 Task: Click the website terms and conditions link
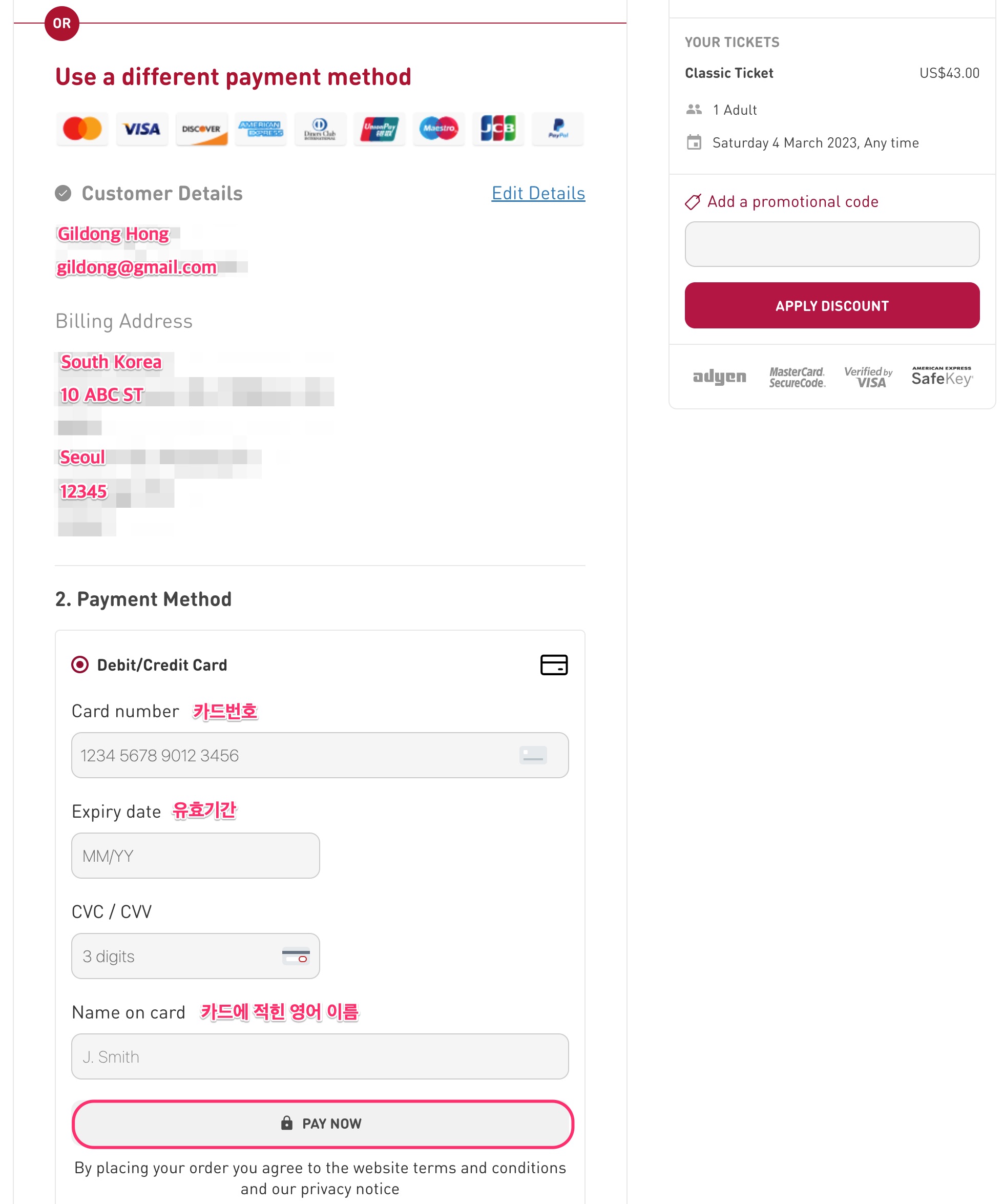(458, 1167)
